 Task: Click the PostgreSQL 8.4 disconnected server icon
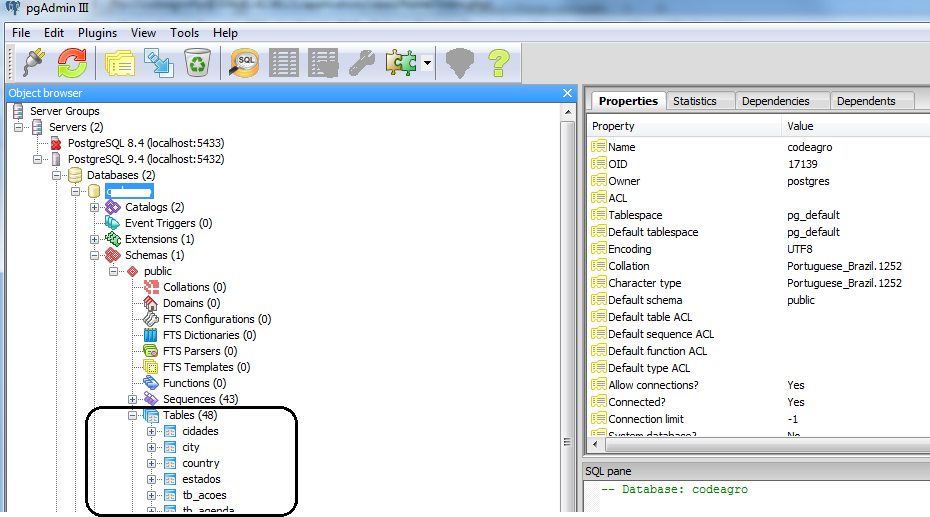56,143
